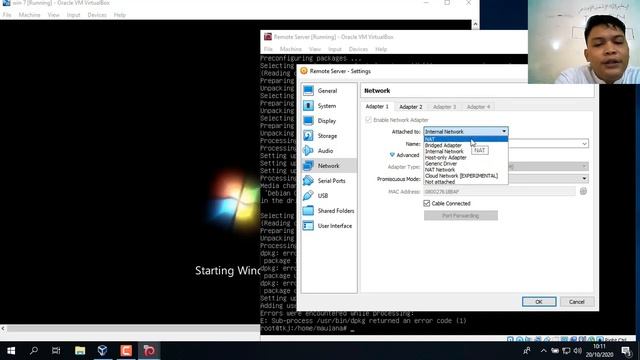The image size is (640, 360).
Task: Open Serial Ports settings category icon
Action: click(x=309, y=180)
